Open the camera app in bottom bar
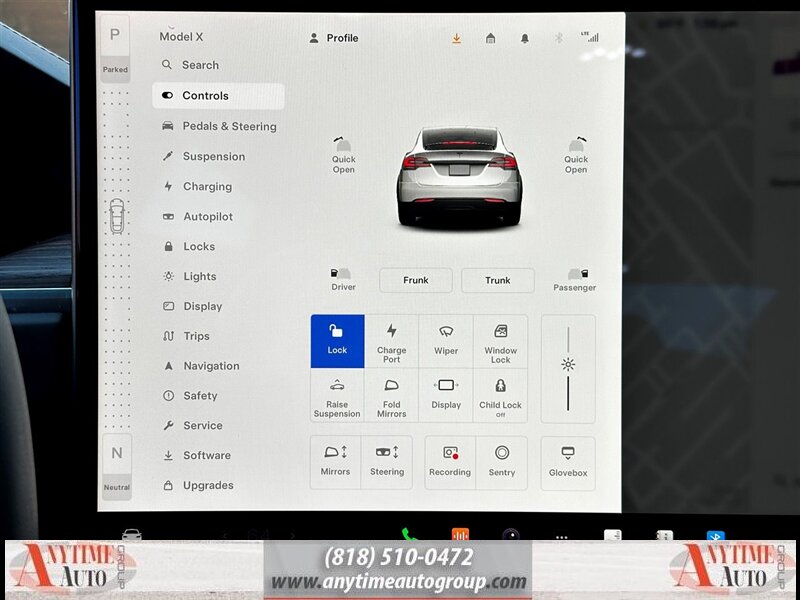The width and height of the screenshot is (800, 600). (x=511, y=535)
